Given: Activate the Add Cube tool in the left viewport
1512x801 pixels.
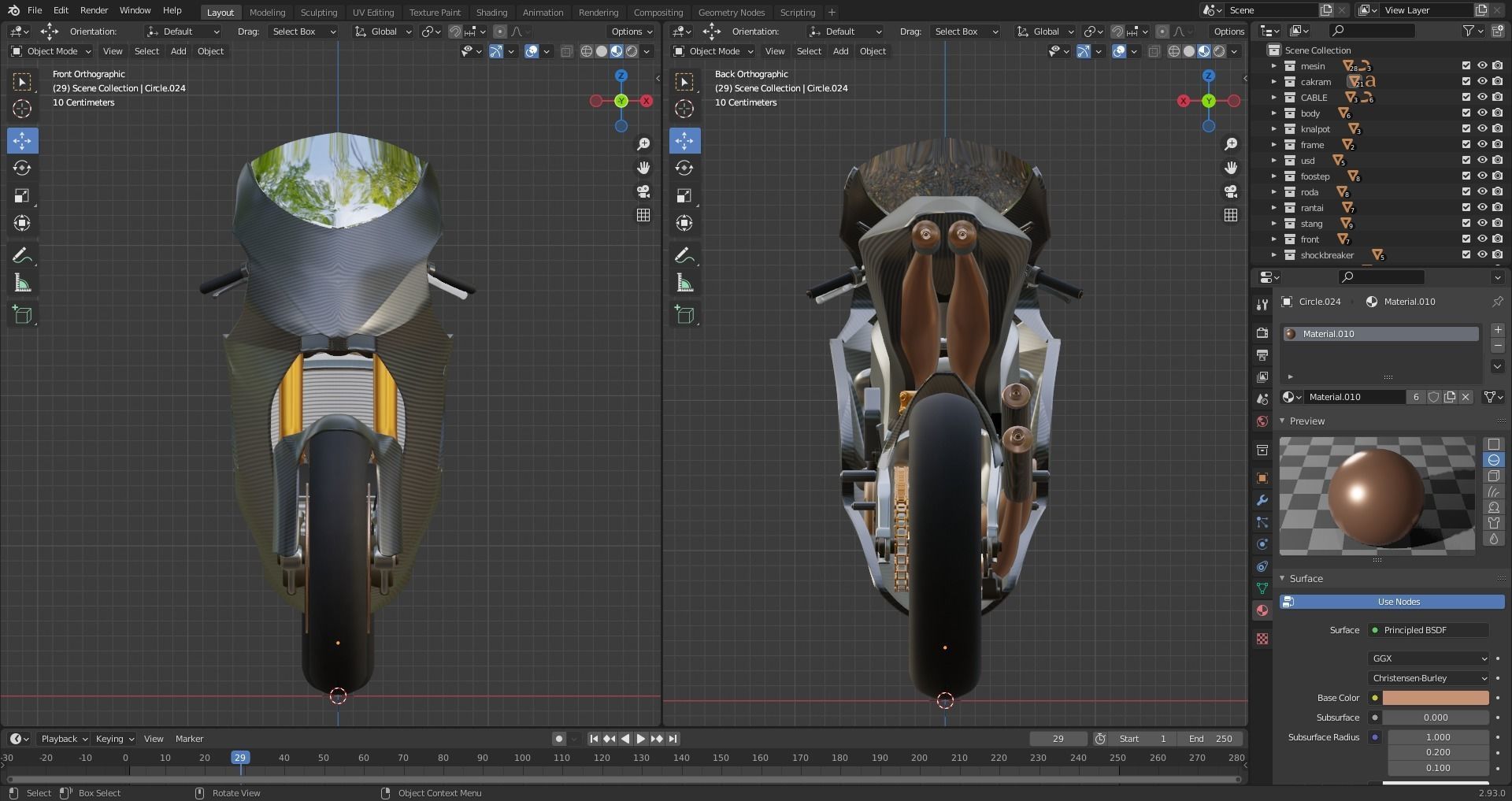Looking at the screenshot, I should [x=22, y=315].
